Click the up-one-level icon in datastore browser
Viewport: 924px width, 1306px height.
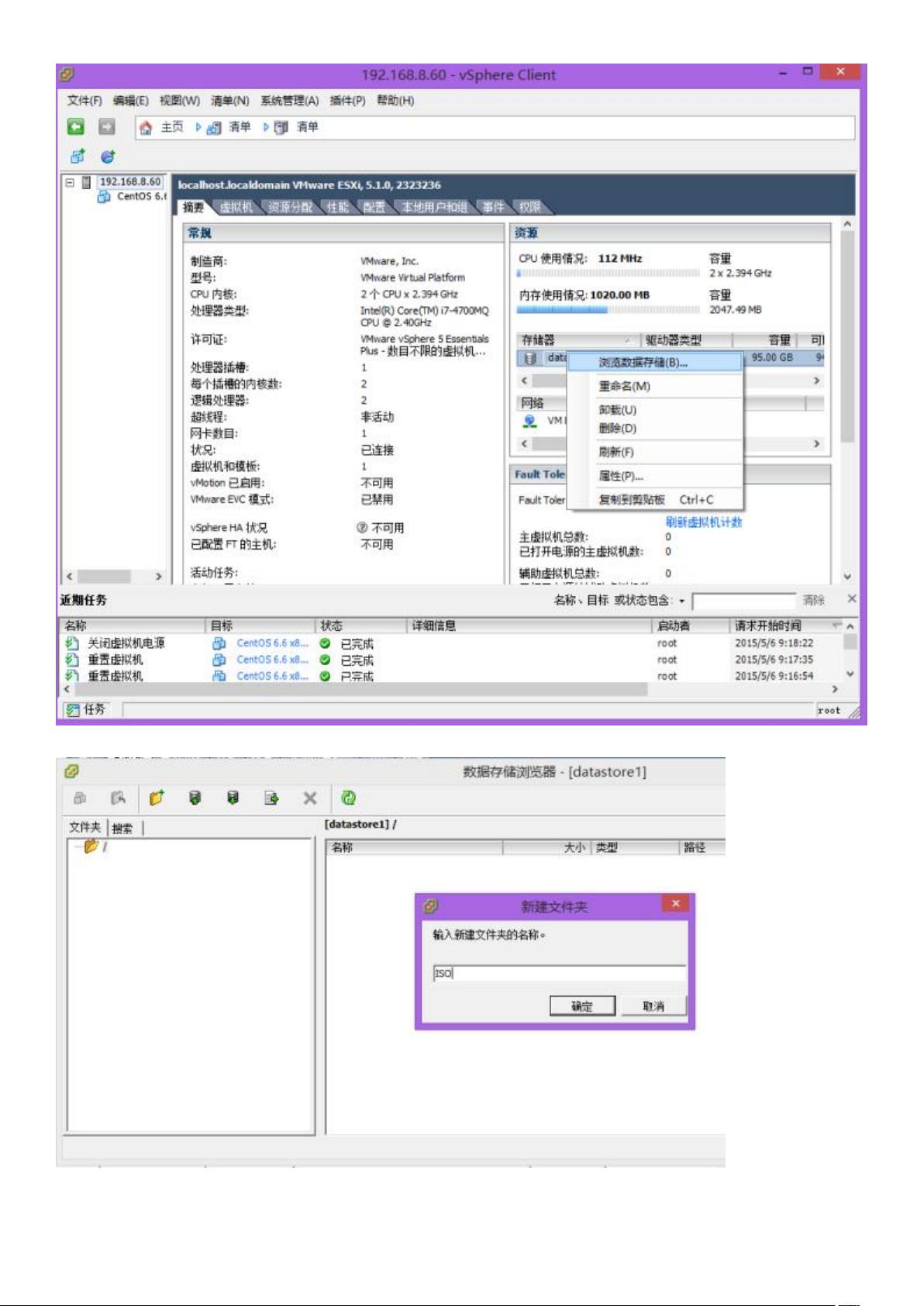point(118,798)
